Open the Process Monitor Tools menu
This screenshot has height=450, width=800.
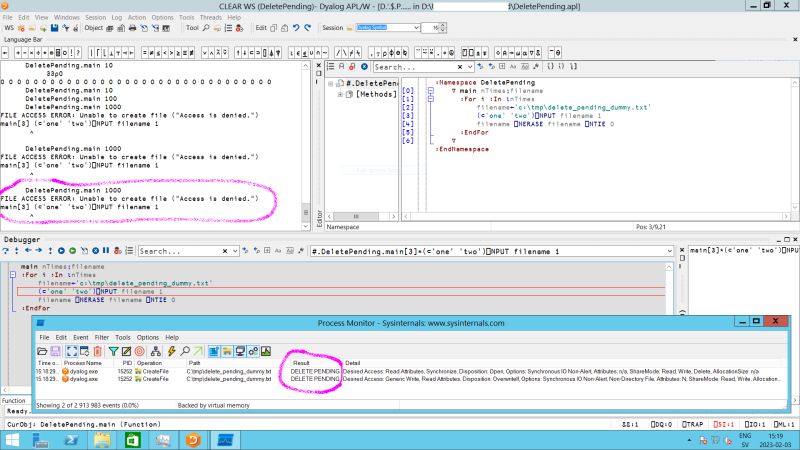coord(122,337)
